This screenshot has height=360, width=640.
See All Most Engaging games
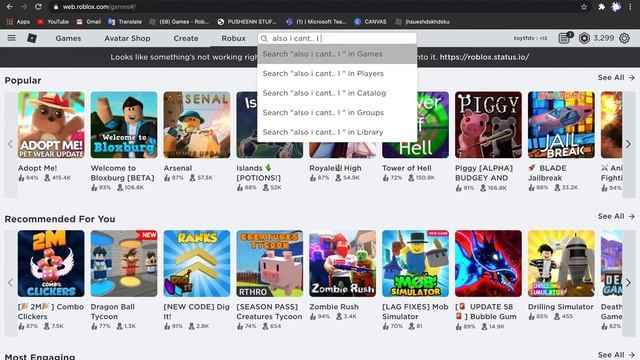click(x=616, y=355)
